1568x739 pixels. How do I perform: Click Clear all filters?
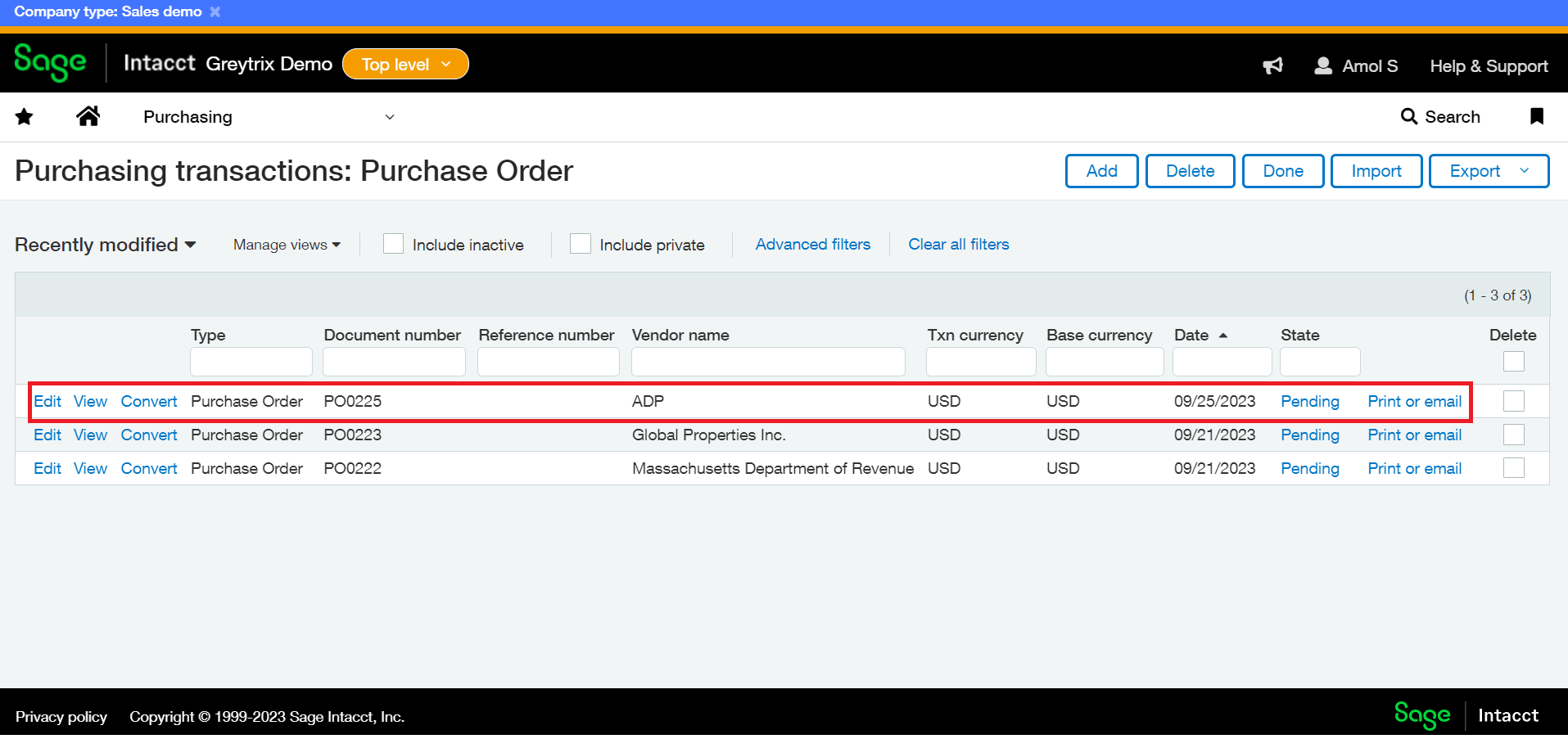[x=959, y=244]
